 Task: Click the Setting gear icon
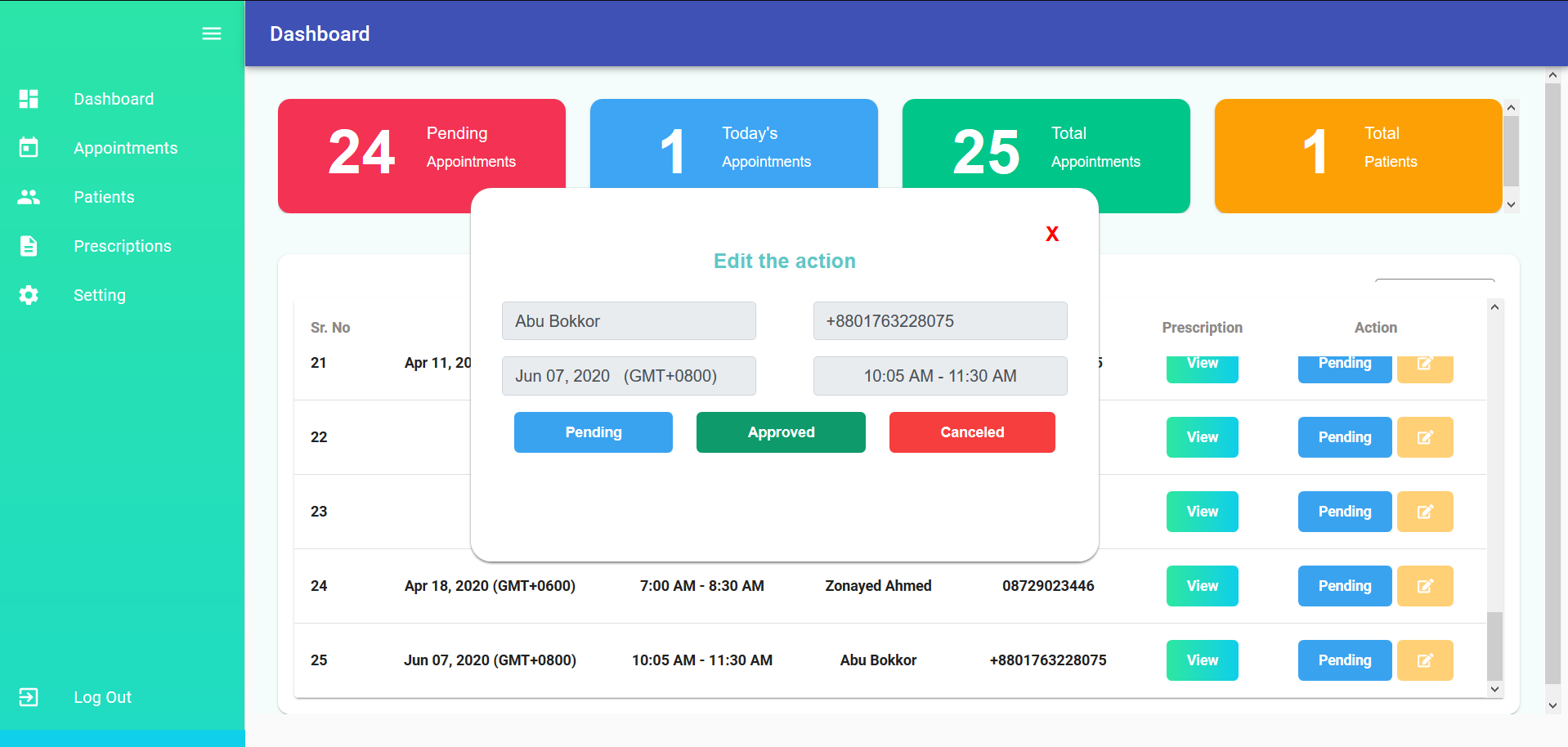click(x=29, y=295)
